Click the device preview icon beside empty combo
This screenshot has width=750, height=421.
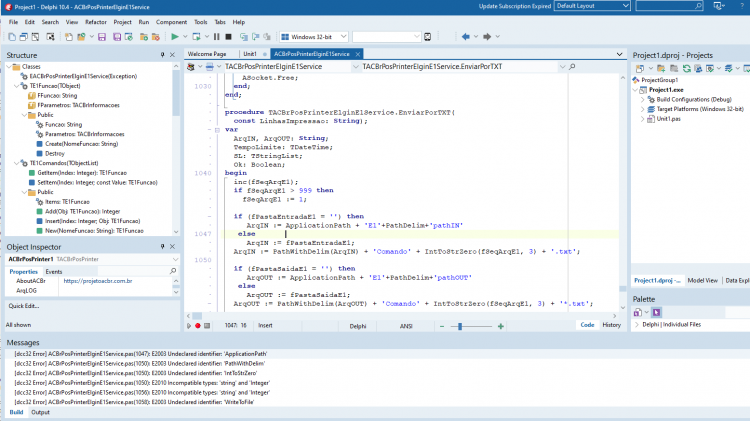(x=428, y=37)
